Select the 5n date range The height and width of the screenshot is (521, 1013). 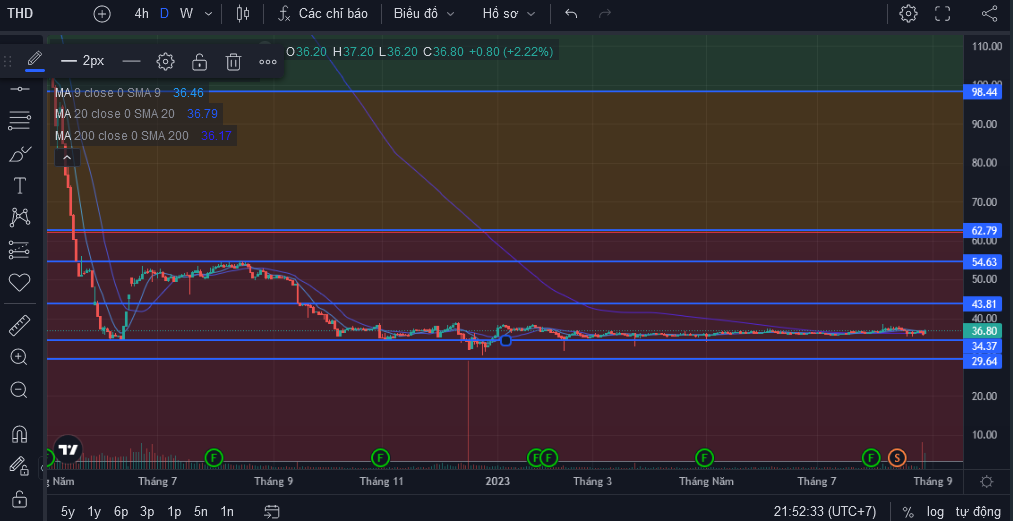pos(201,512)
